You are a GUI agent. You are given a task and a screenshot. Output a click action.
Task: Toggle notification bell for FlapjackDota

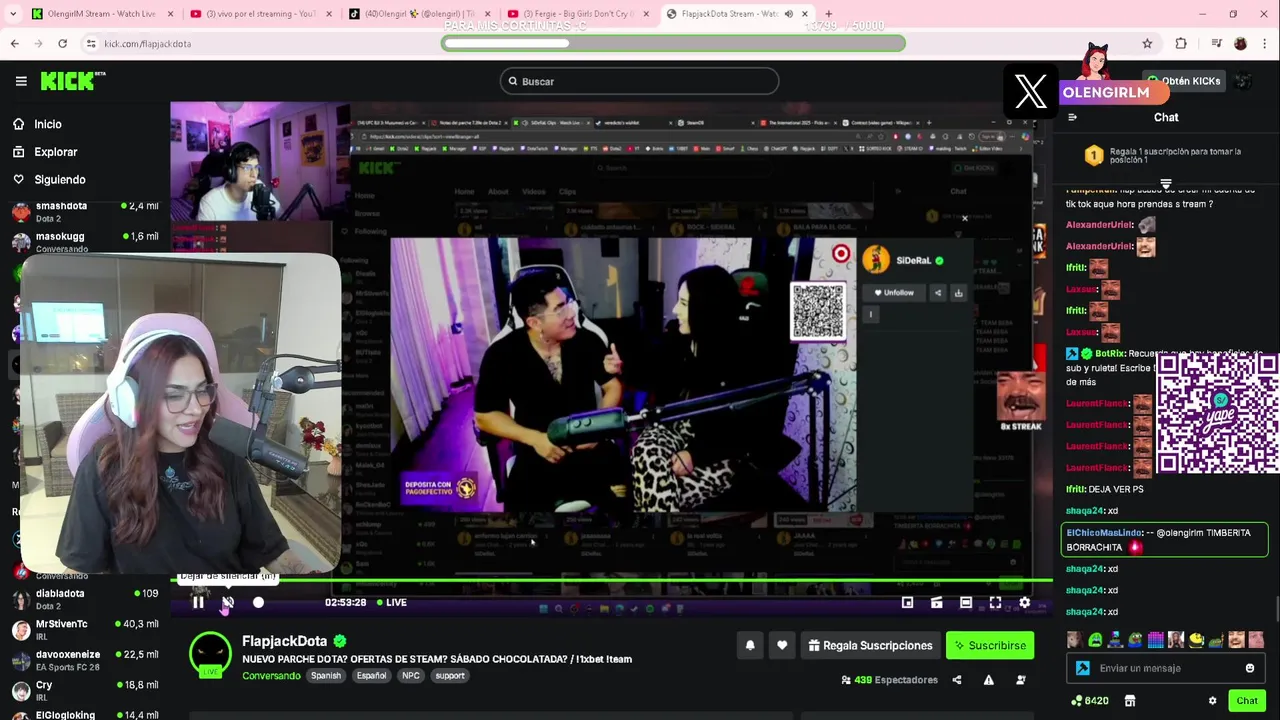coord(750,645)
